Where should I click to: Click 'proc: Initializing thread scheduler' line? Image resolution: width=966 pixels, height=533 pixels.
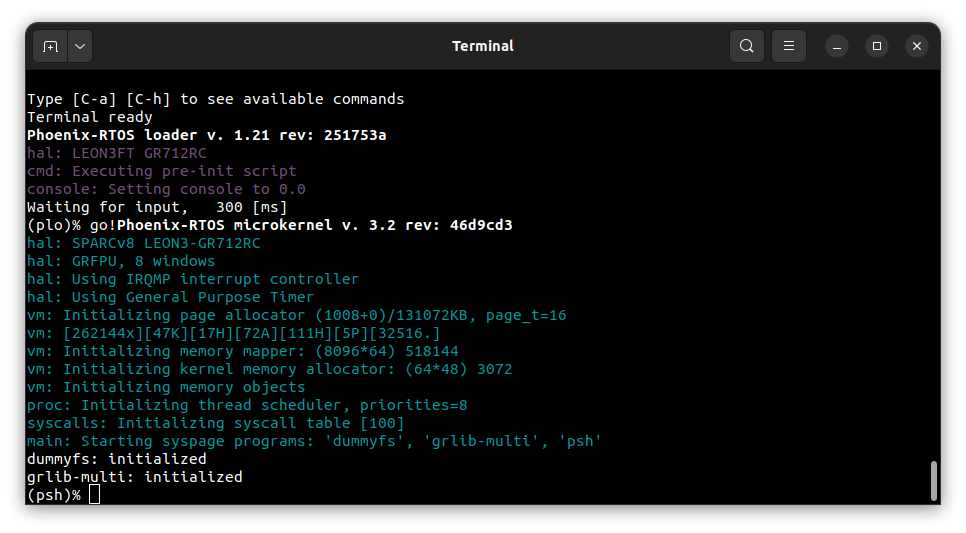247,405
